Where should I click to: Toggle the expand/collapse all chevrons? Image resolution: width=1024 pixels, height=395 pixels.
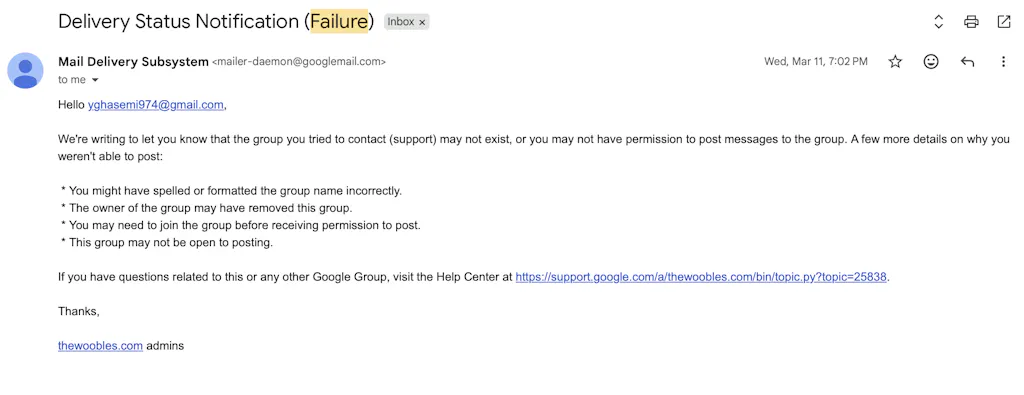tap(938, 22)
